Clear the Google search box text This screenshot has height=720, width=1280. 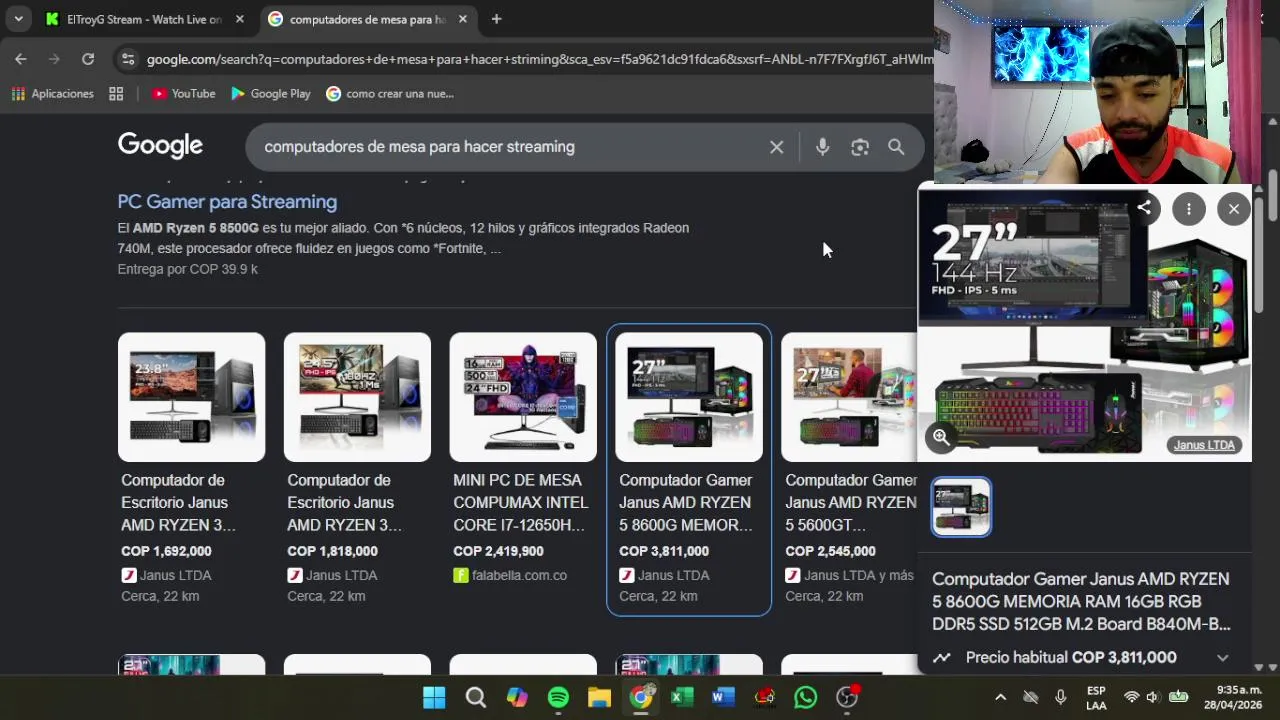[776, 147]
